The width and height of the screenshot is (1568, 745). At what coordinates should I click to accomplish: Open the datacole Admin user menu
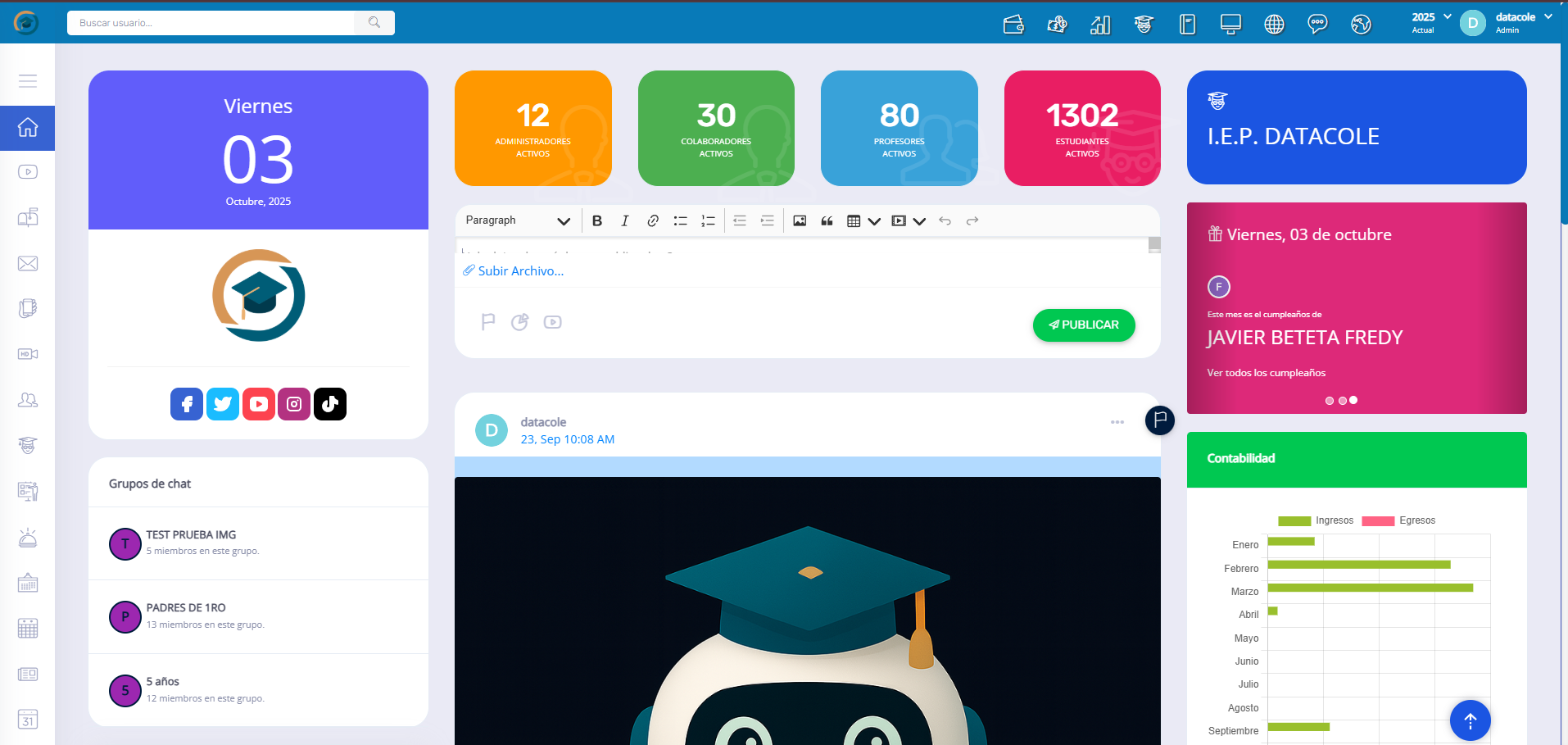tap(1506, 22)
